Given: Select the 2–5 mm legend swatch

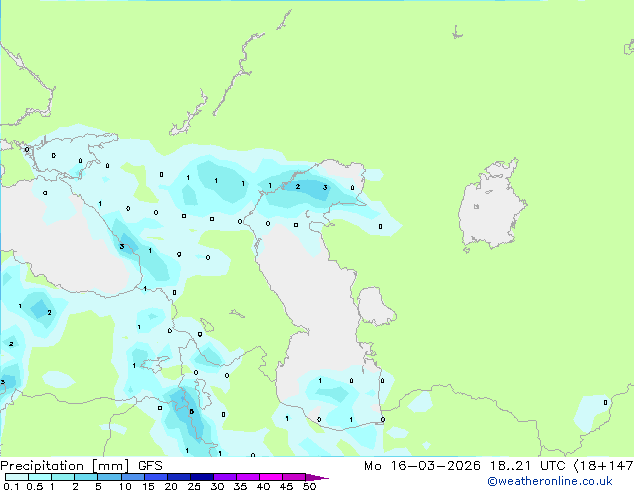Looking at the screenshot, I should 86,477.
